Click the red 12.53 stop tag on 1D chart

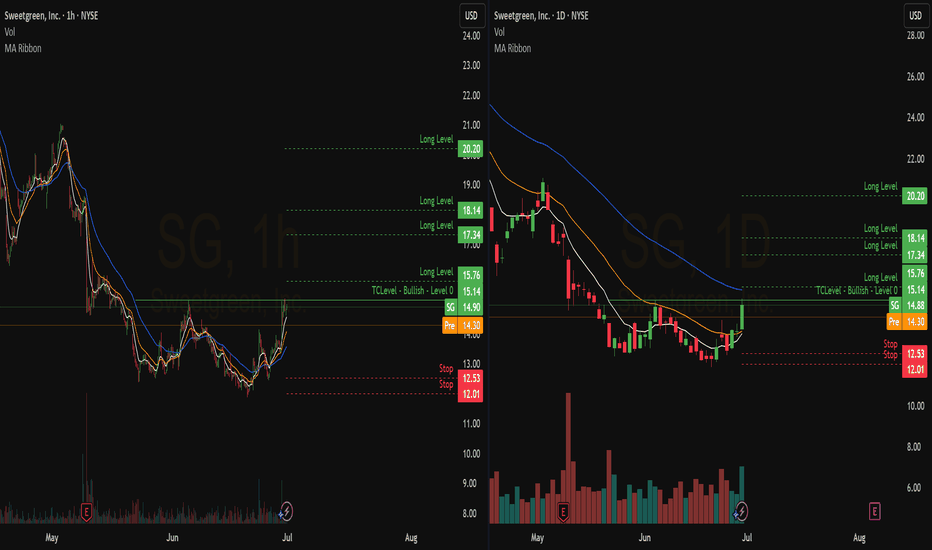point(915,354)
